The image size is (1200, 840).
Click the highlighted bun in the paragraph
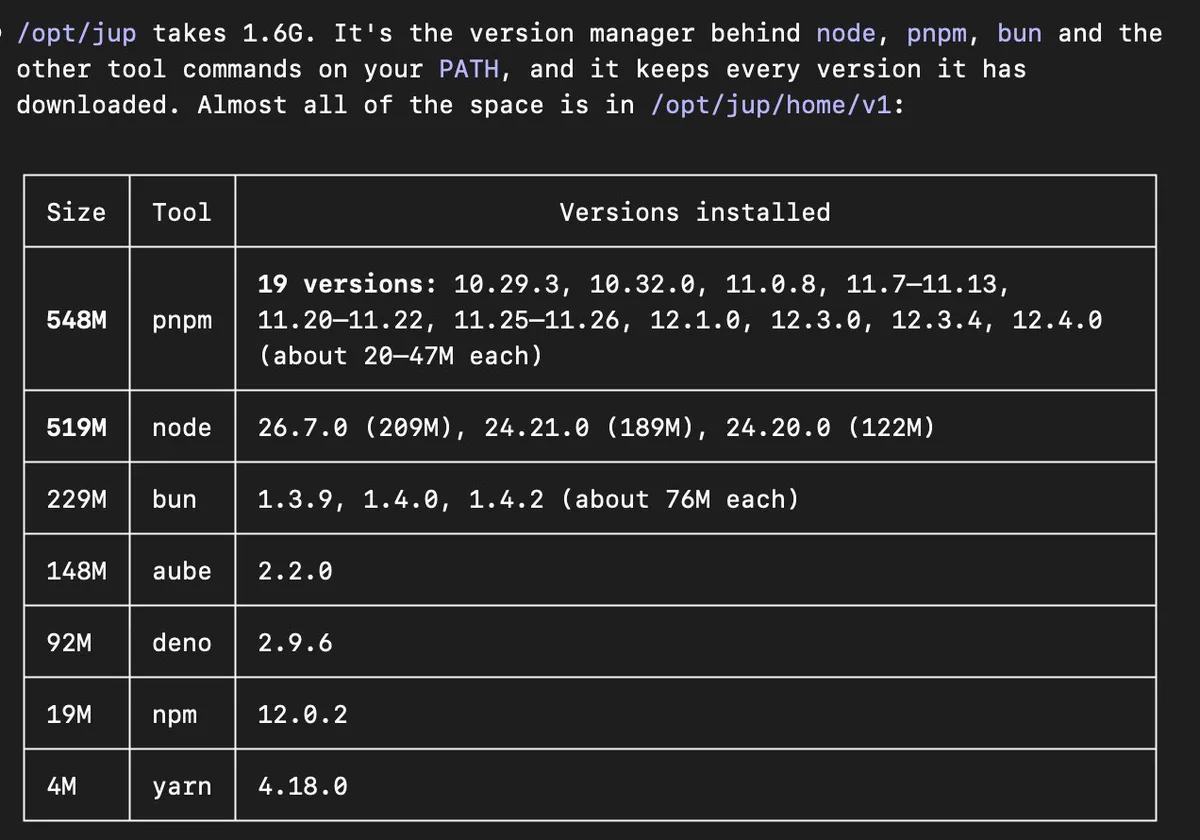(x=1019, y=33)
